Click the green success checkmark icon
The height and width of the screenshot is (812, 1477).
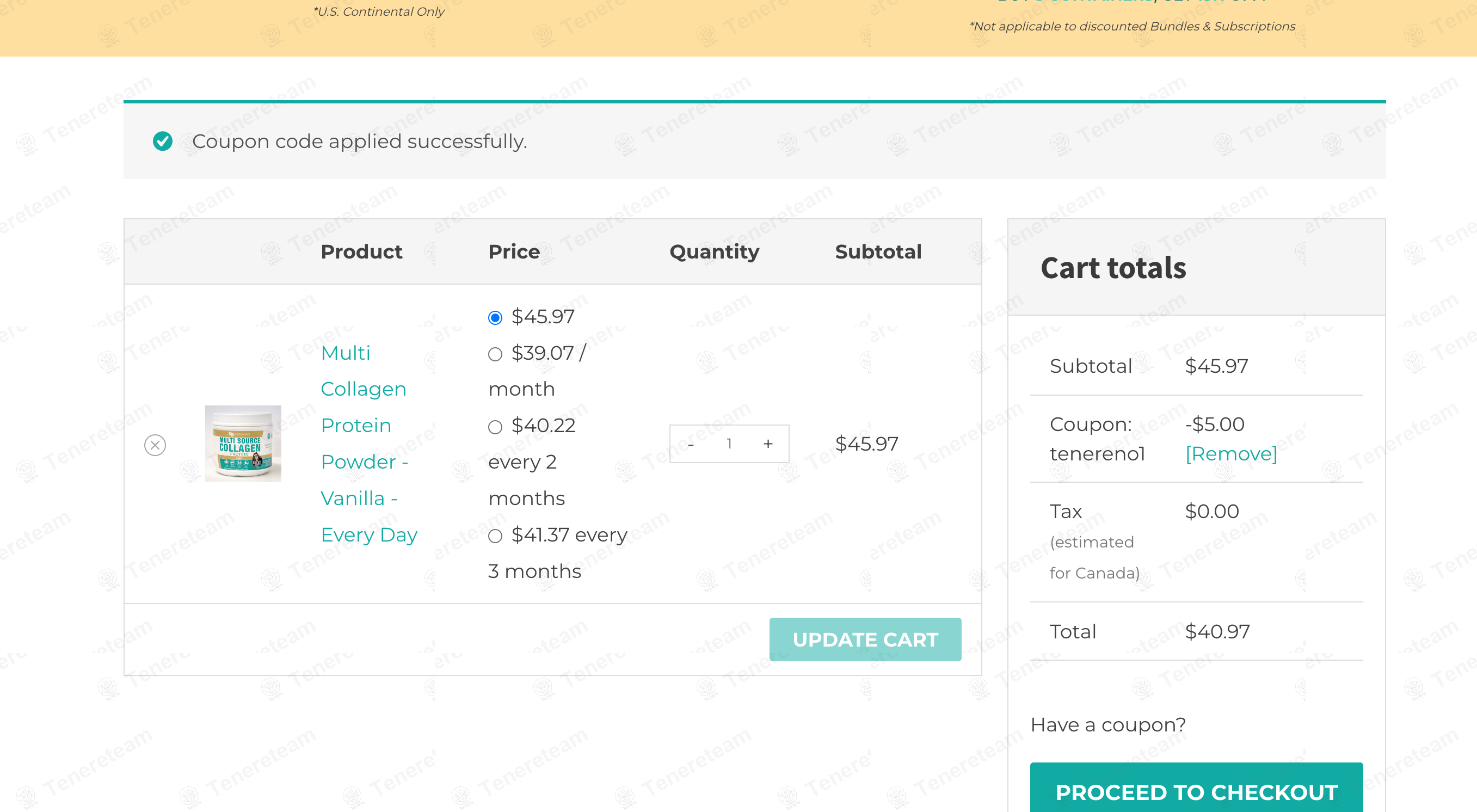[163, 141]
